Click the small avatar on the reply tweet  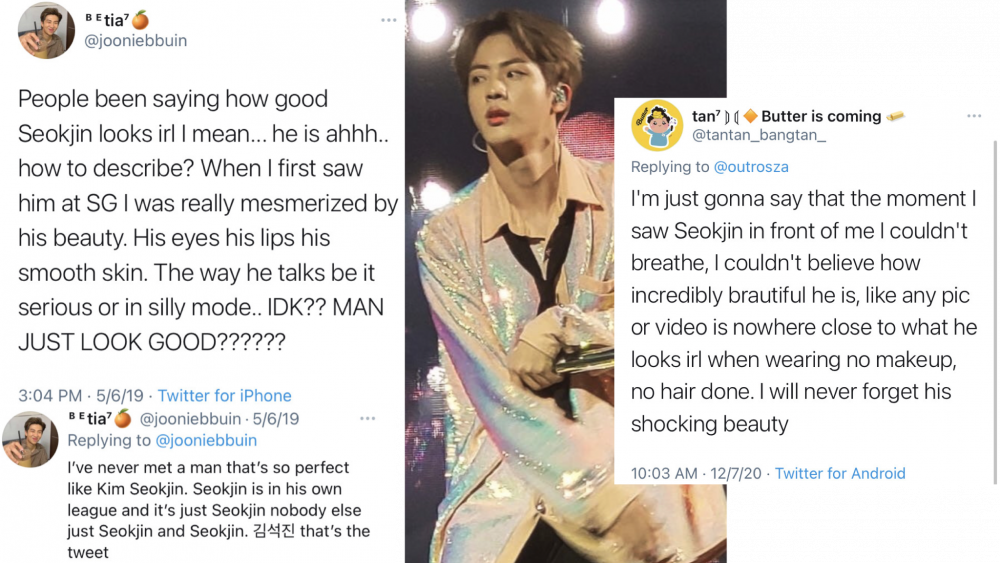point(30,440)
